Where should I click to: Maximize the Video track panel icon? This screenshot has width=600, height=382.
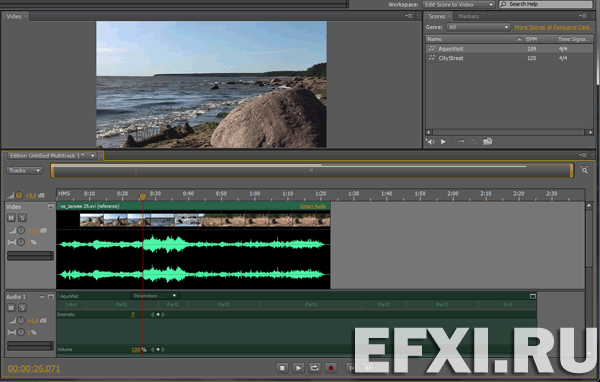click(x=51, y=207)
